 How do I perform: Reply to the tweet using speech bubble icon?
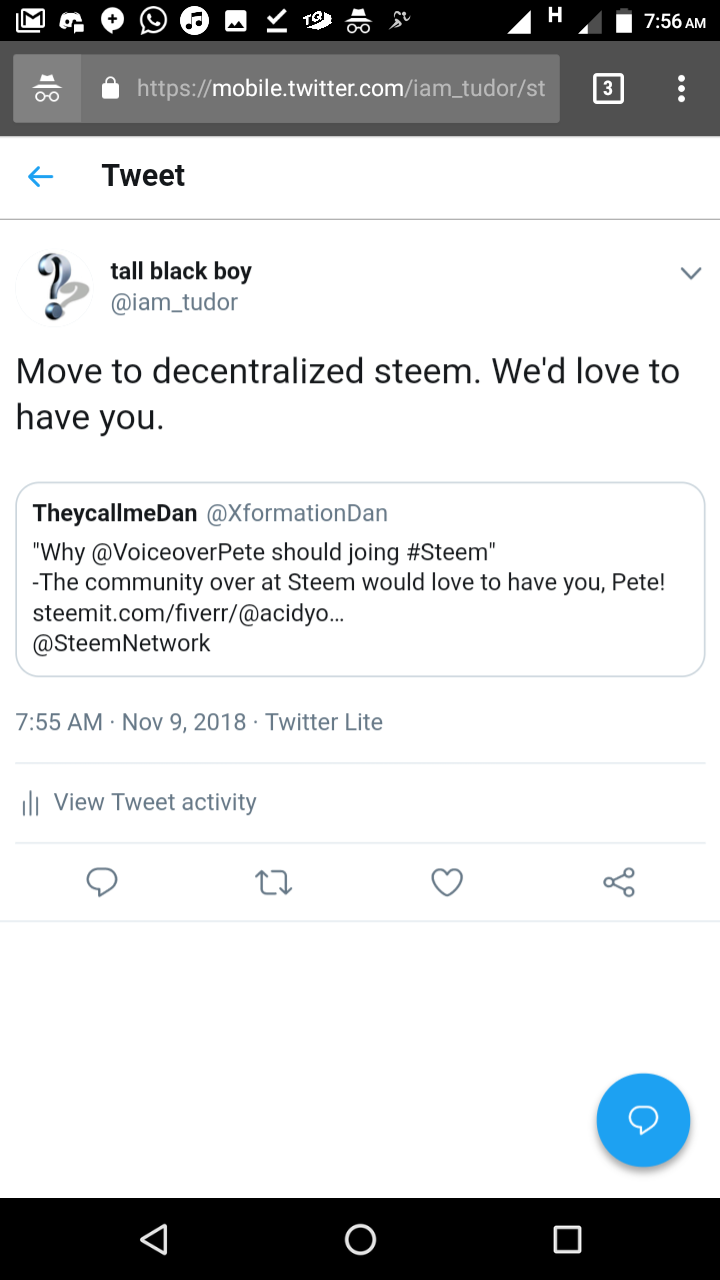(102, 882)
